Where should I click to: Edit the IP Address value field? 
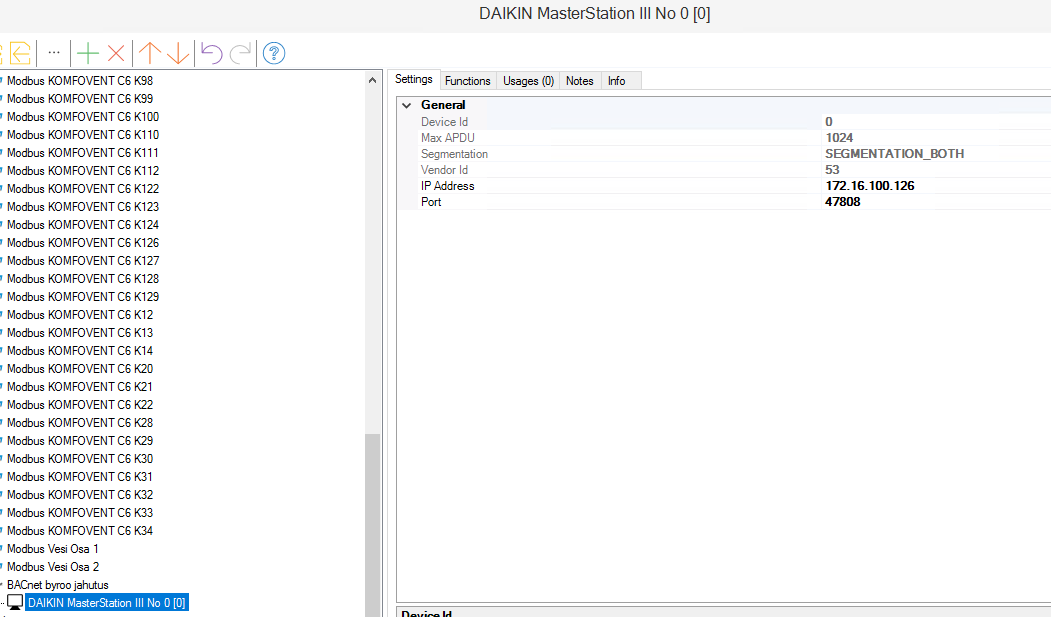[x=869, y=186]
